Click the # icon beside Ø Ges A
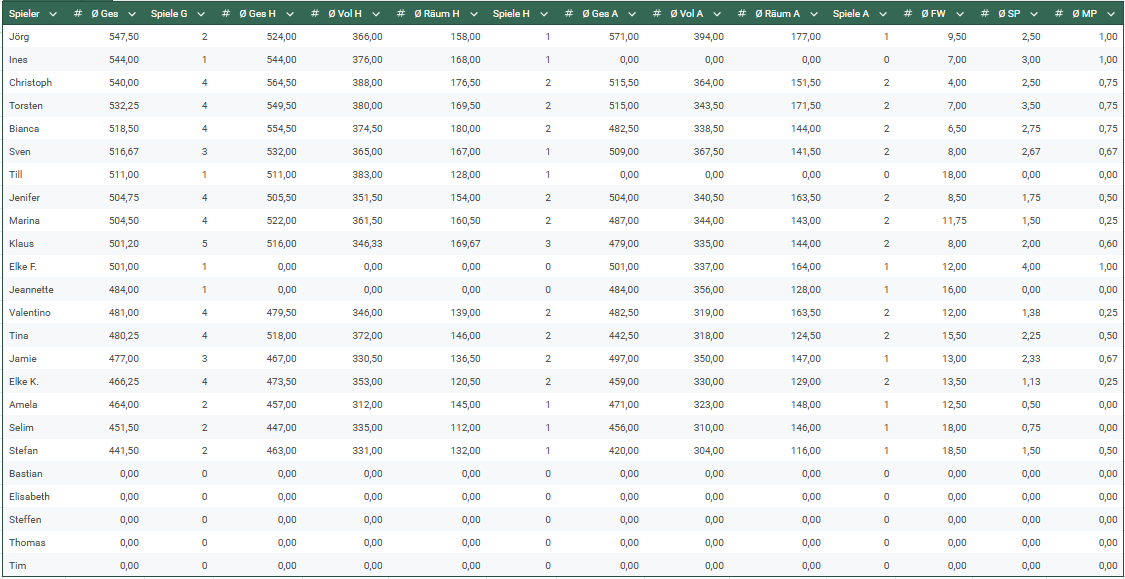Viewport: 1125px width, 579px height. (x=568, y=14)
